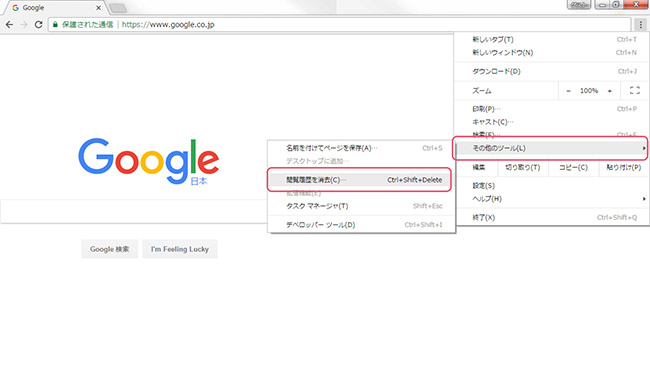The height and width of the screenshot is (392, 650).
Task: Open ダウンロード(D) from the menu
Action: [552, 71]
